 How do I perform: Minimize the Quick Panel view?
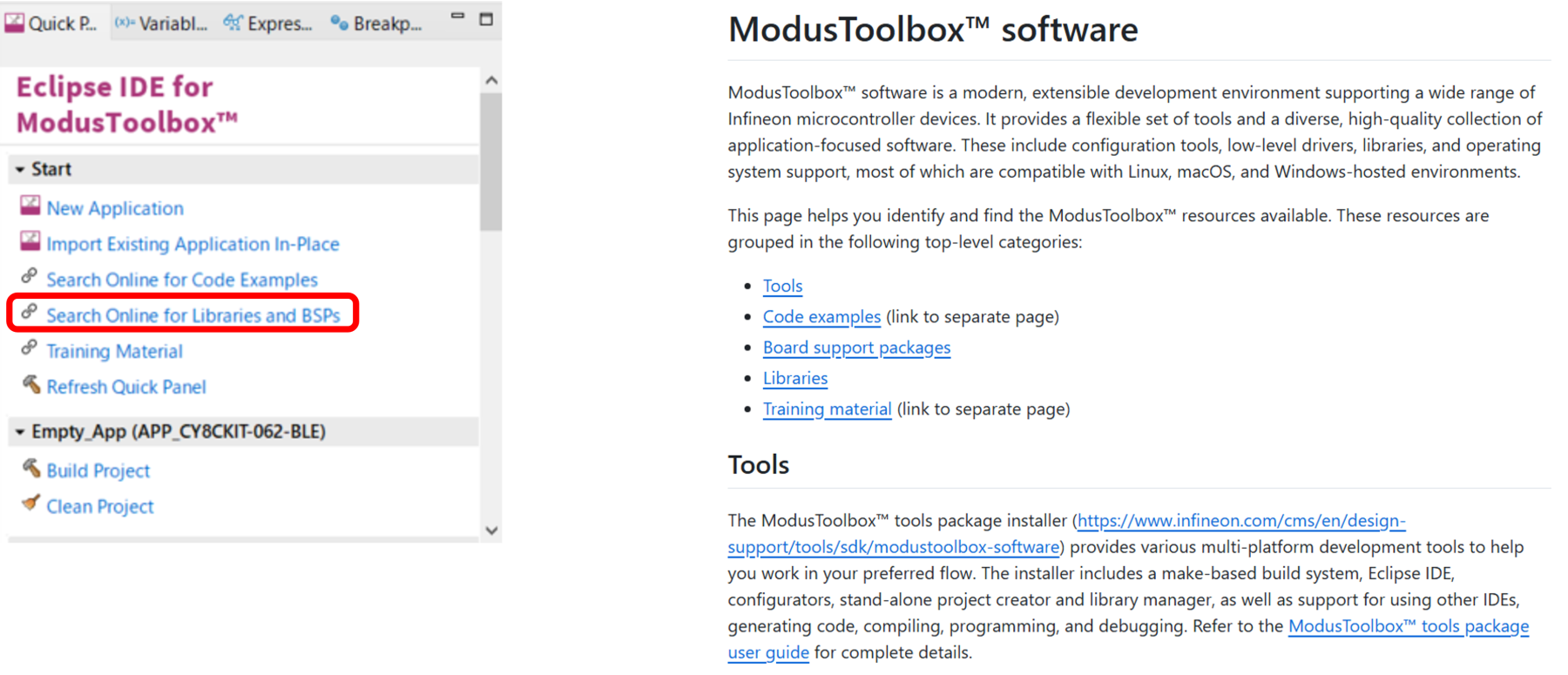point(457,17)
